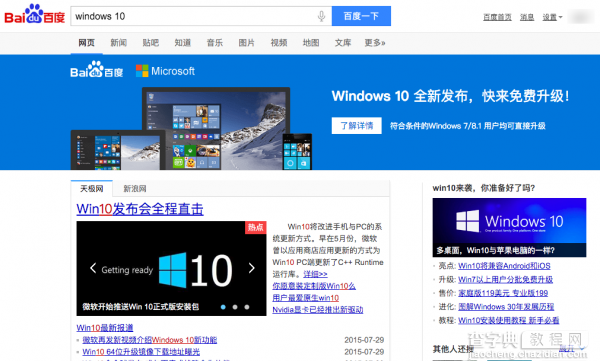Click the Windows 10 Getting ready slideshow image

coord(171,268)
